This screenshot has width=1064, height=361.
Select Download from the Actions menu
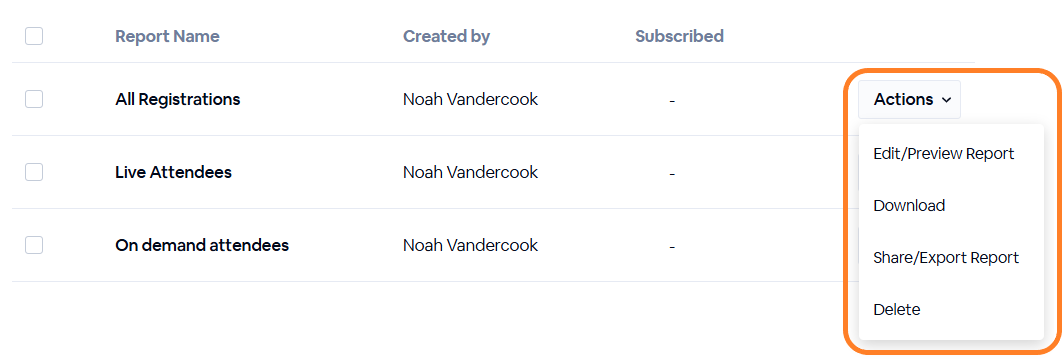[x=909, y=206]
